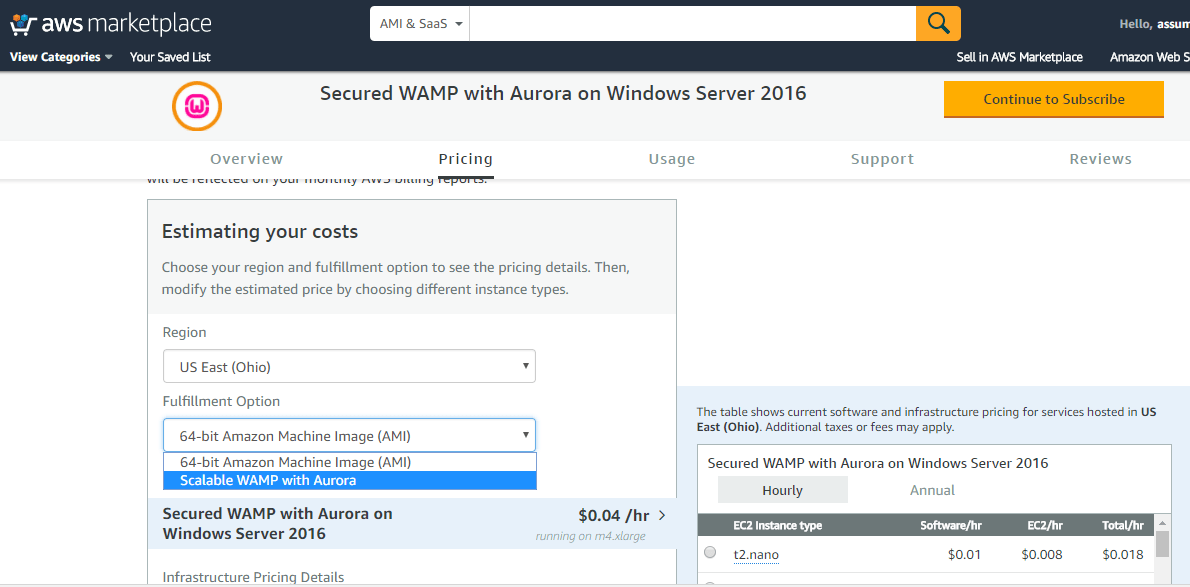This screenshot has height=587, width=1190.
Task: Click into the marketplace search field
Action: [x=692, y=23]
